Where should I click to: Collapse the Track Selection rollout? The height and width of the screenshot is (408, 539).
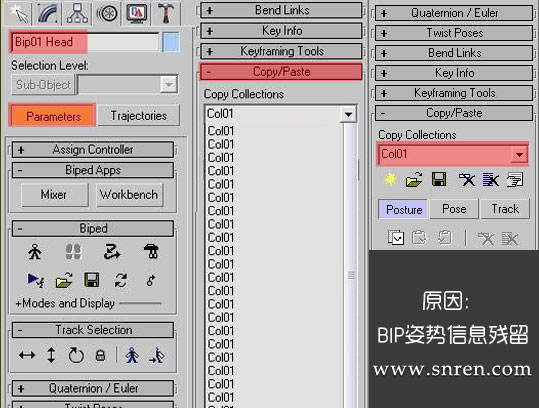click(93, 330)
